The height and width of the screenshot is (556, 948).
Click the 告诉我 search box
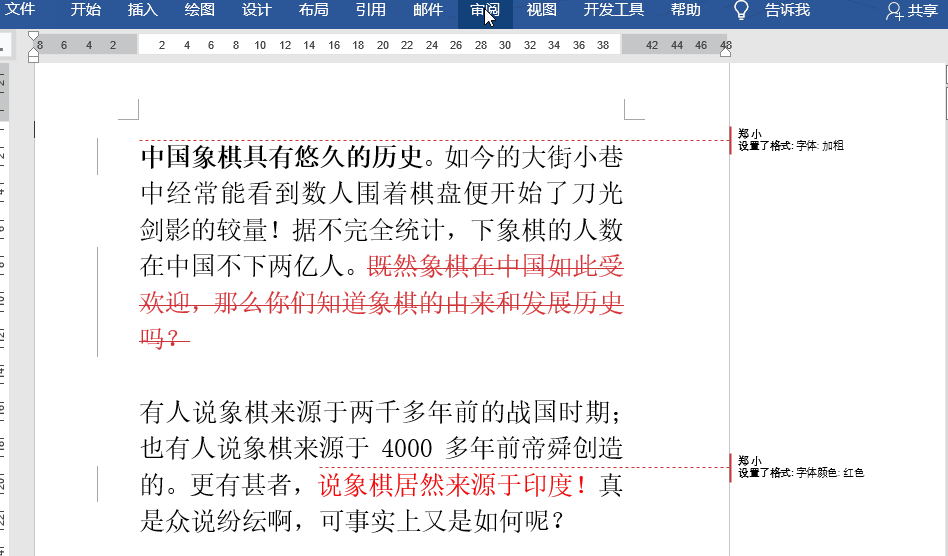click(x=787, y=11)
